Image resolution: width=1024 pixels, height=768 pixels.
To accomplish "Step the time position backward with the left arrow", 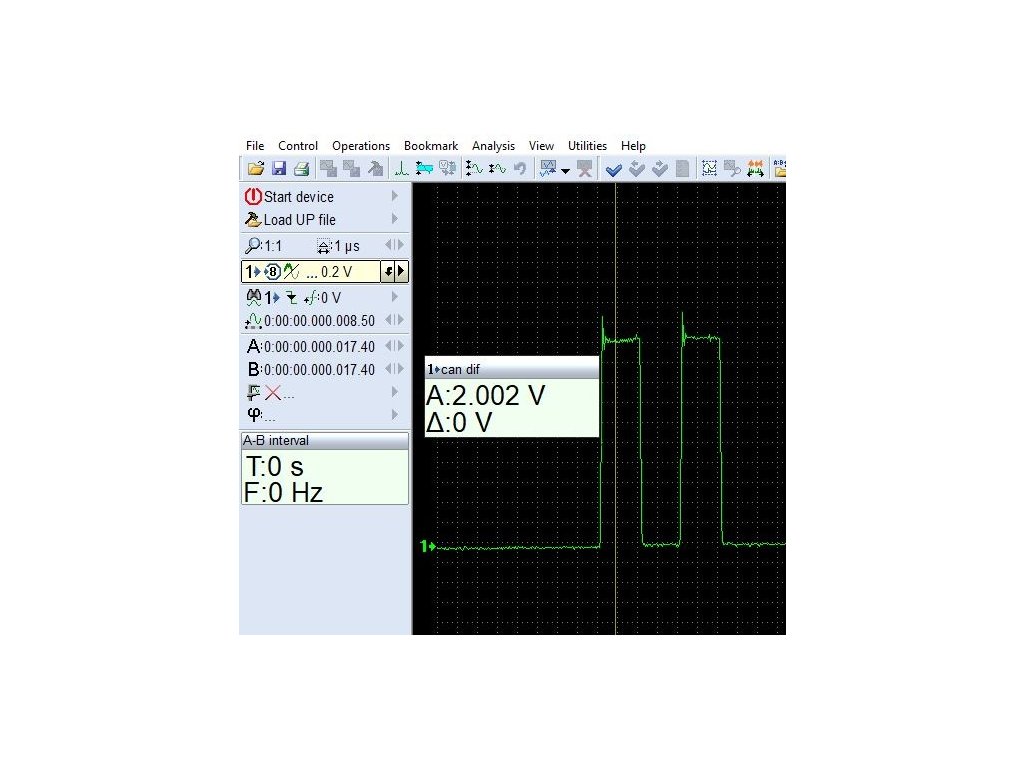I will pyautogui.click(x=389, y=319).
